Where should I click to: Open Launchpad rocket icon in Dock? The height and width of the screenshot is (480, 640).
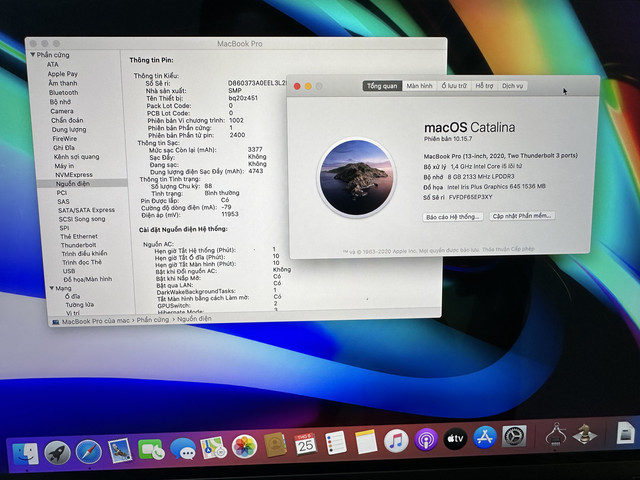click(57, 452)
